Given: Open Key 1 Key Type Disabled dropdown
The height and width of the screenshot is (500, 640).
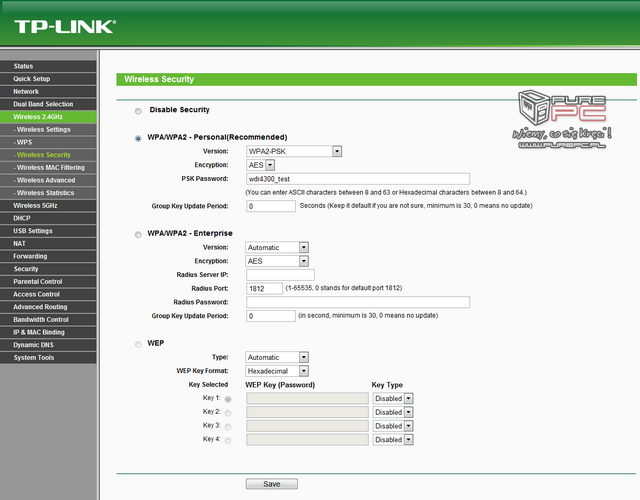Looking at the screenshot, I should click(393, 398).
